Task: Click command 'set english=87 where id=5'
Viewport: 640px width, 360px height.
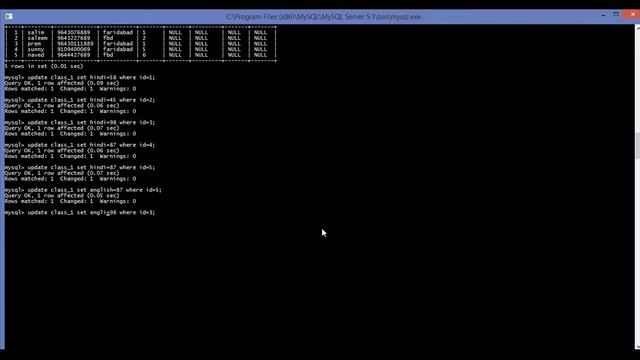Action: (119, 190)
